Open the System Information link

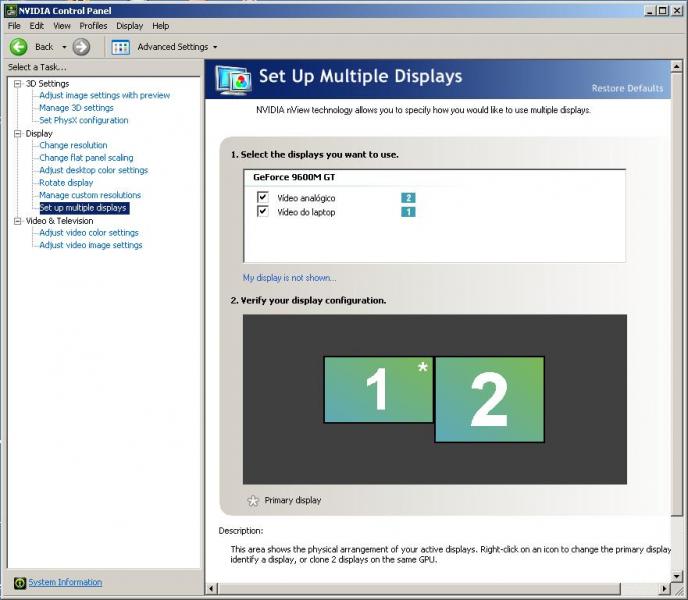pyautogui.click(x=65, y=582)
